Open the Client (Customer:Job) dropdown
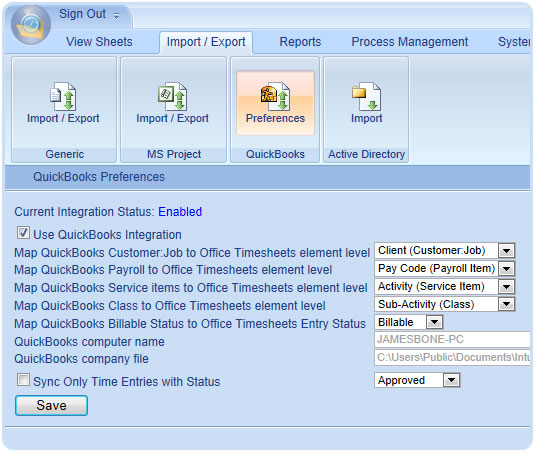The width and height of the screenshot is (536, 453). point(444,251)
